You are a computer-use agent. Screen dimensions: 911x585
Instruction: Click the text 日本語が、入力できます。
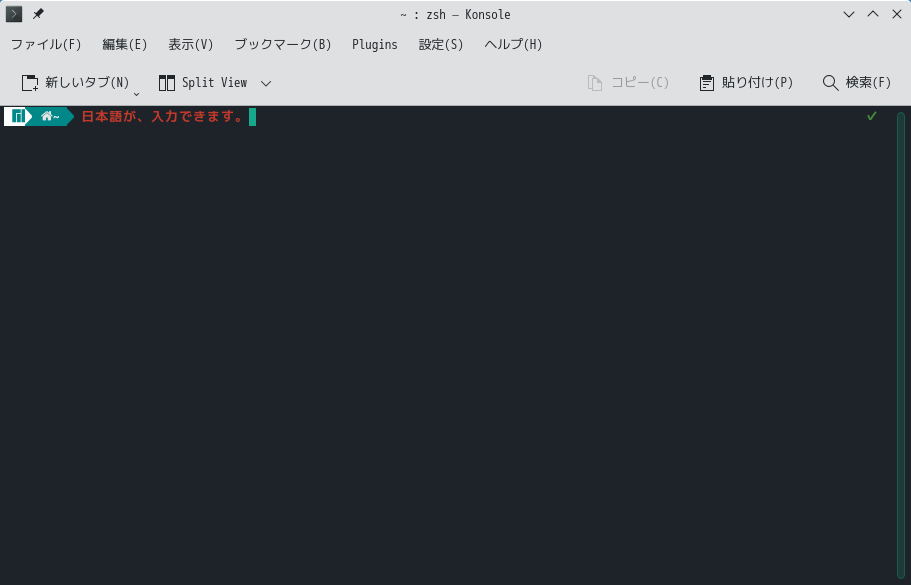tap(163, 117)
